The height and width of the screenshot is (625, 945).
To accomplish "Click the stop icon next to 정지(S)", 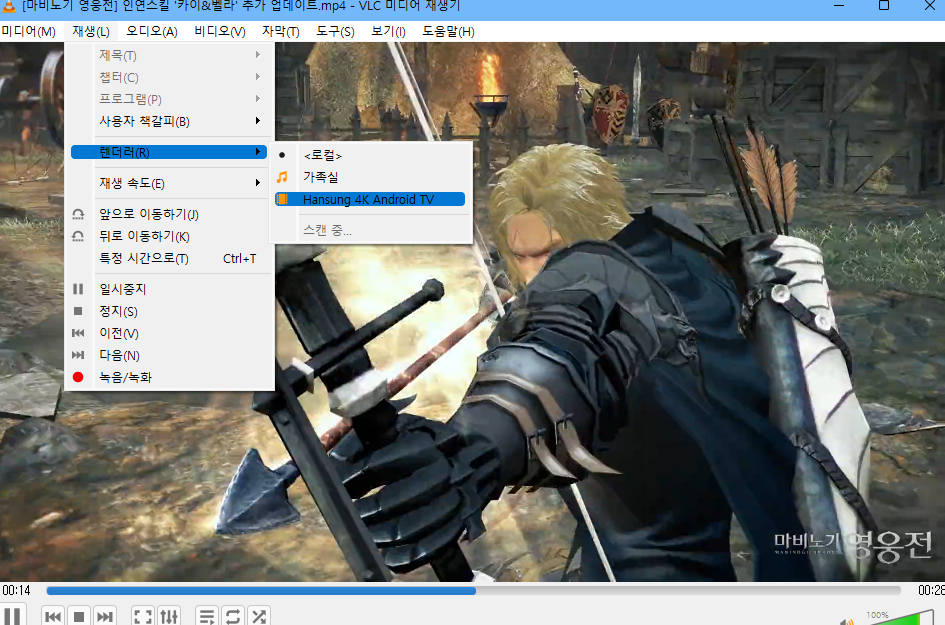I will coord(78,311).
